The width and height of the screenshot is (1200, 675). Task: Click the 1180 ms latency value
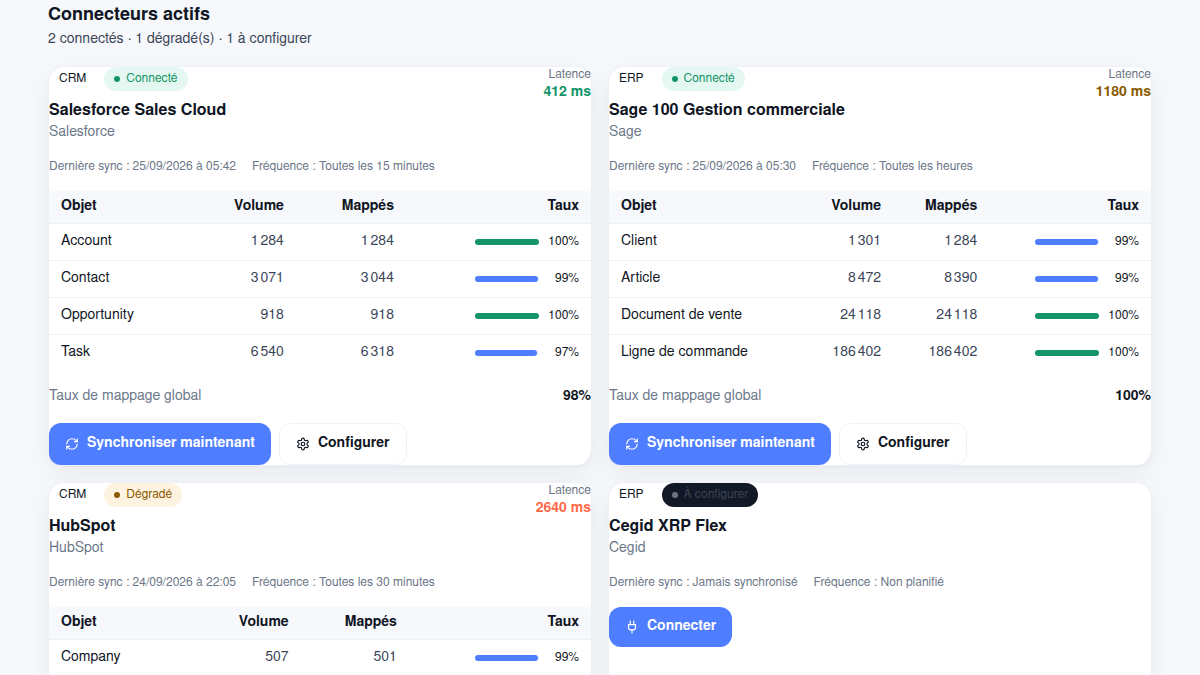(x=1123, y=91)
